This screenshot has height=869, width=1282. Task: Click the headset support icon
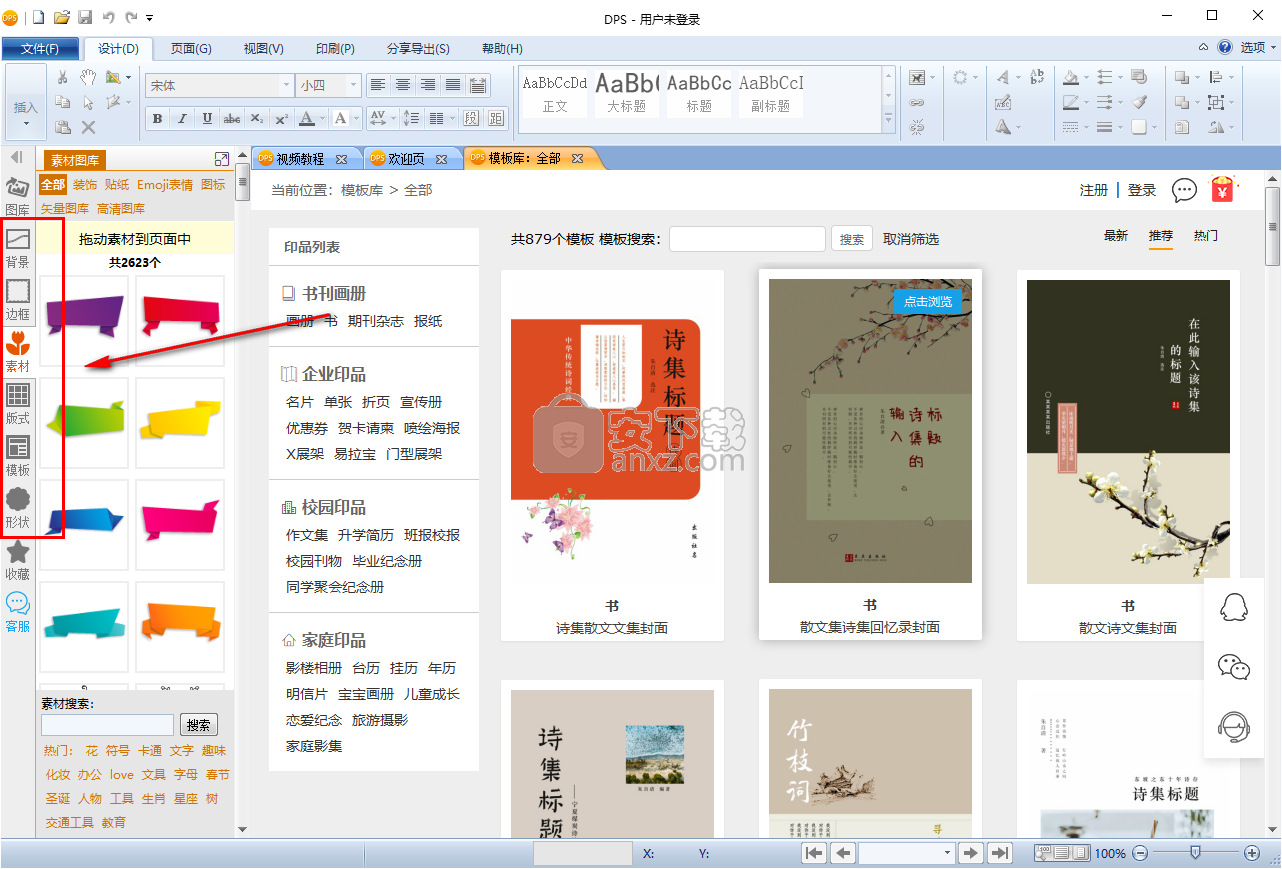pos(1234,726)
